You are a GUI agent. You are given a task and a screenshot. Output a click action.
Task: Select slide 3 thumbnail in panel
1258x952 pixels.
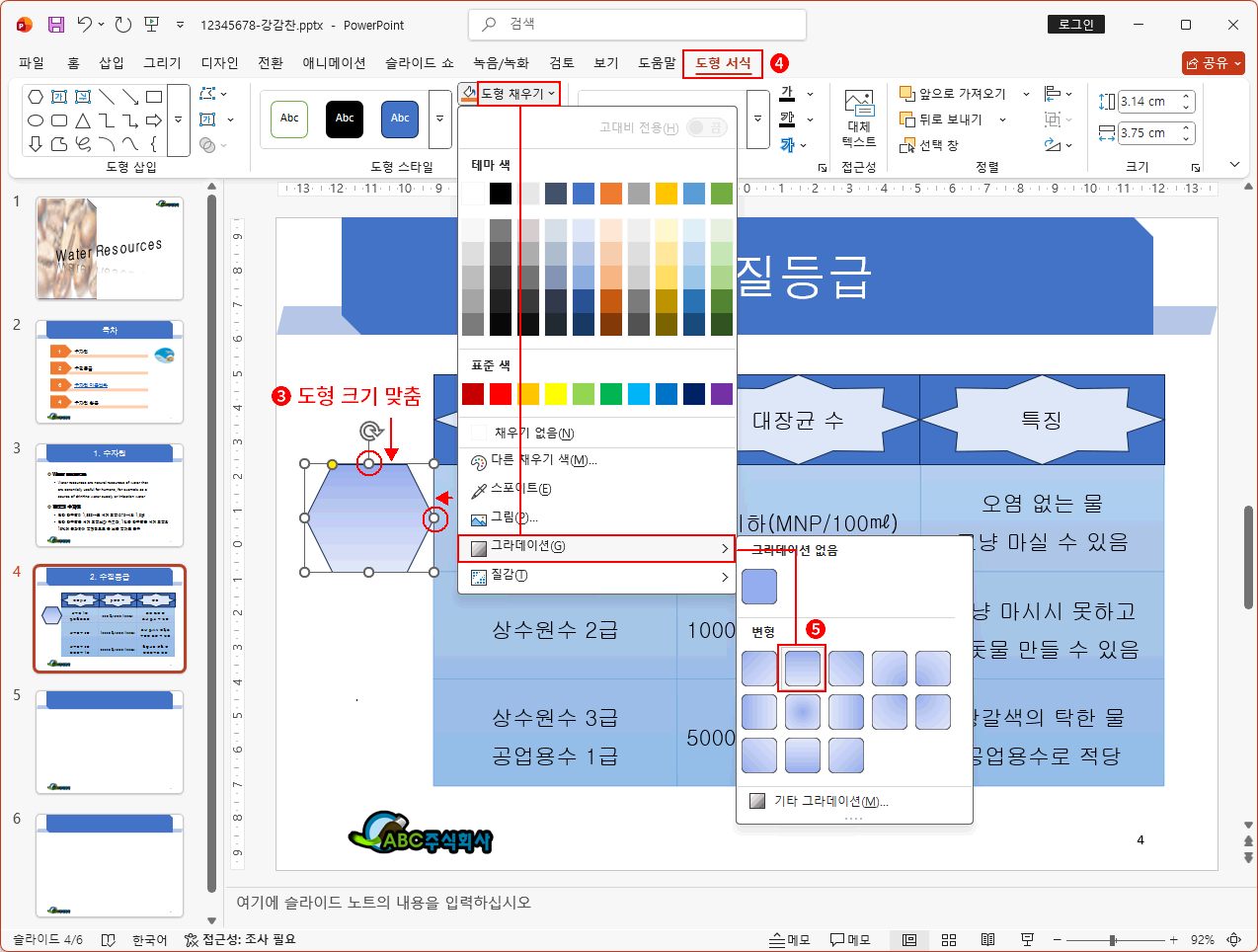[x=110, y=496]
